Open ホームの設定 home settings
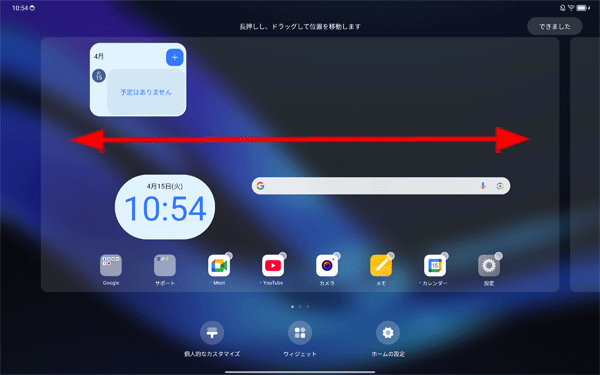This screenshot has width=600, height=375. point(388,333)
